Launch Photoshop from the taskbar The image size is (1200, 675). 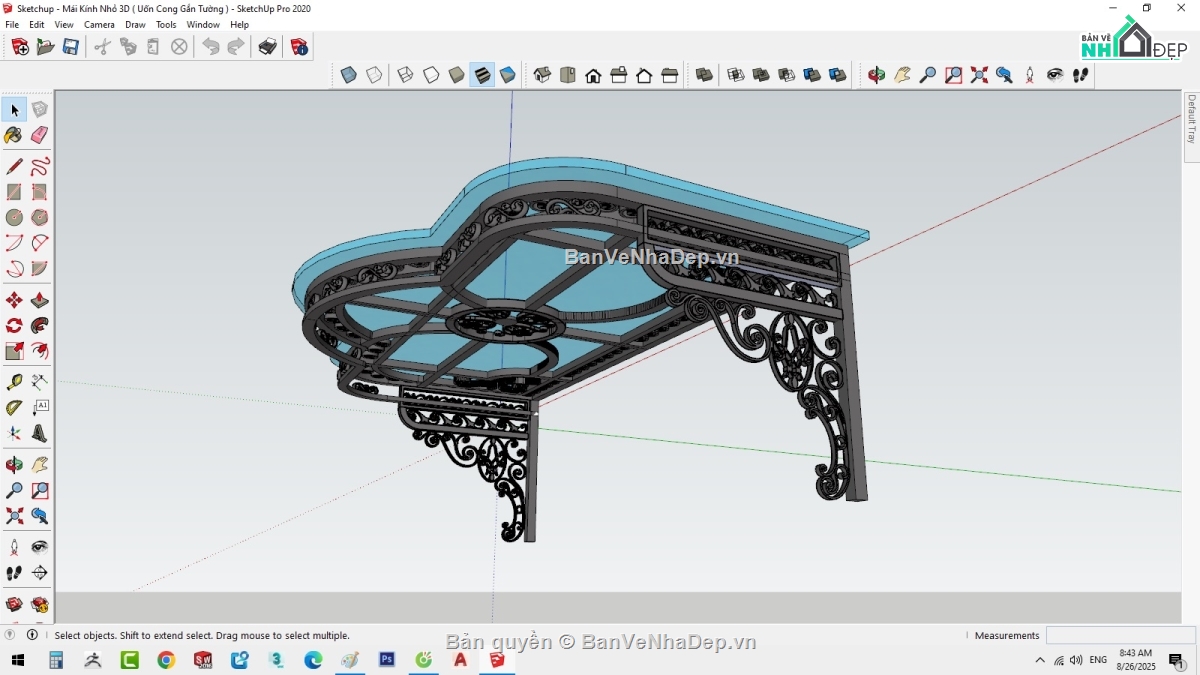386,660
